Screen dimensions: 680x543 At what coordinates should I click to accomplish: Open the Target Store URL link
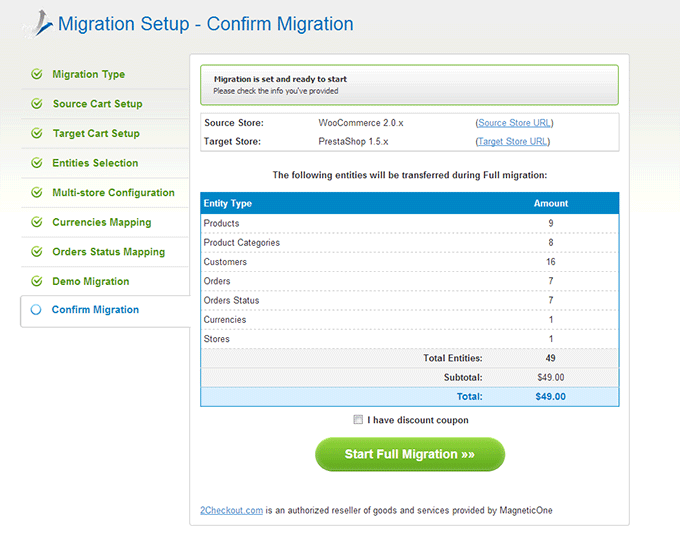(x=513, y=141)
